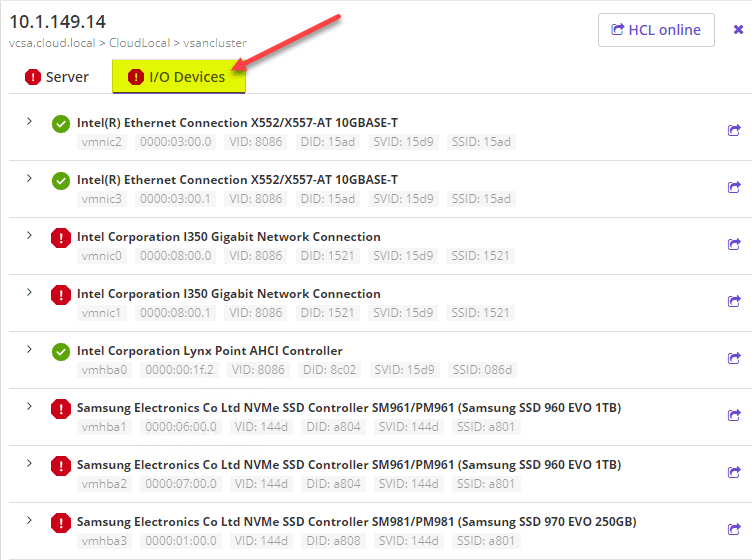Click red warning icon for vmhba1

pyautogui.click(x=61, y=409)
